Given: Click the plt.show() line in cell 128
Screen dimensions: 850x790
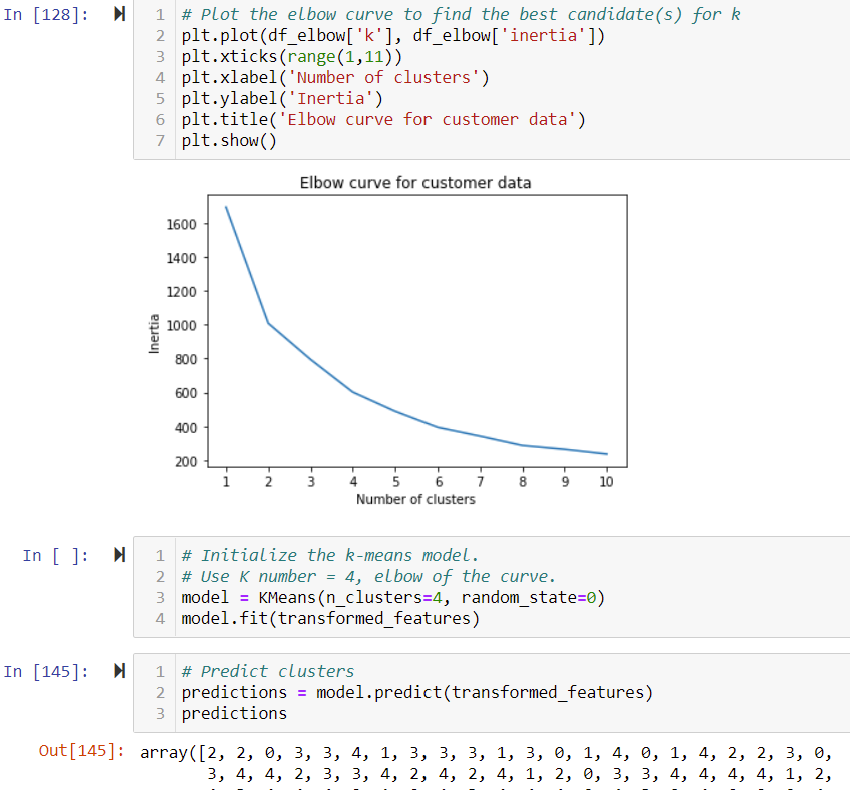Looking at the screenshot, I should pos(229,141).
